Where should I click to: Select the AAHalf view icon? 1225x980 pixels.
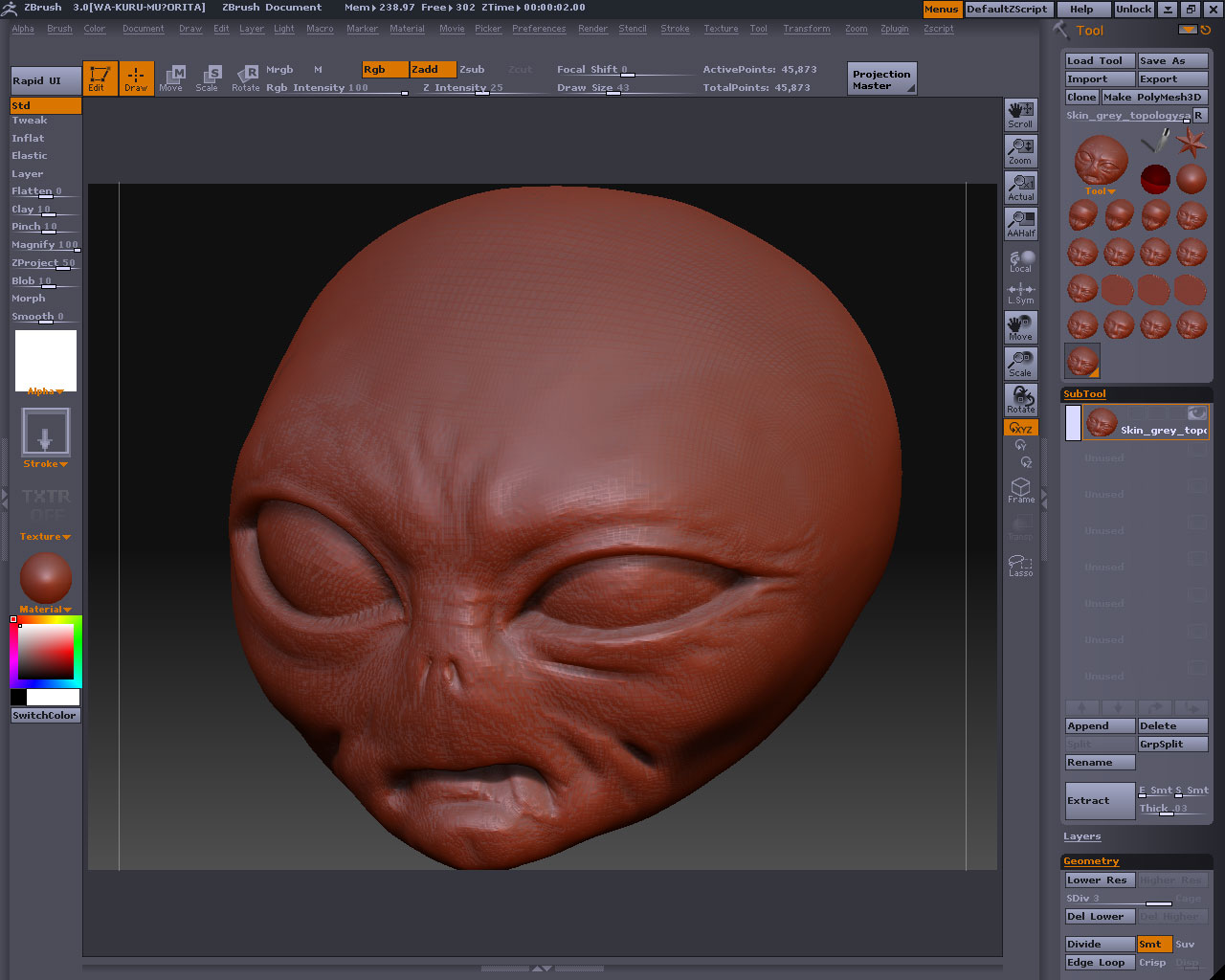(1020, 224)
